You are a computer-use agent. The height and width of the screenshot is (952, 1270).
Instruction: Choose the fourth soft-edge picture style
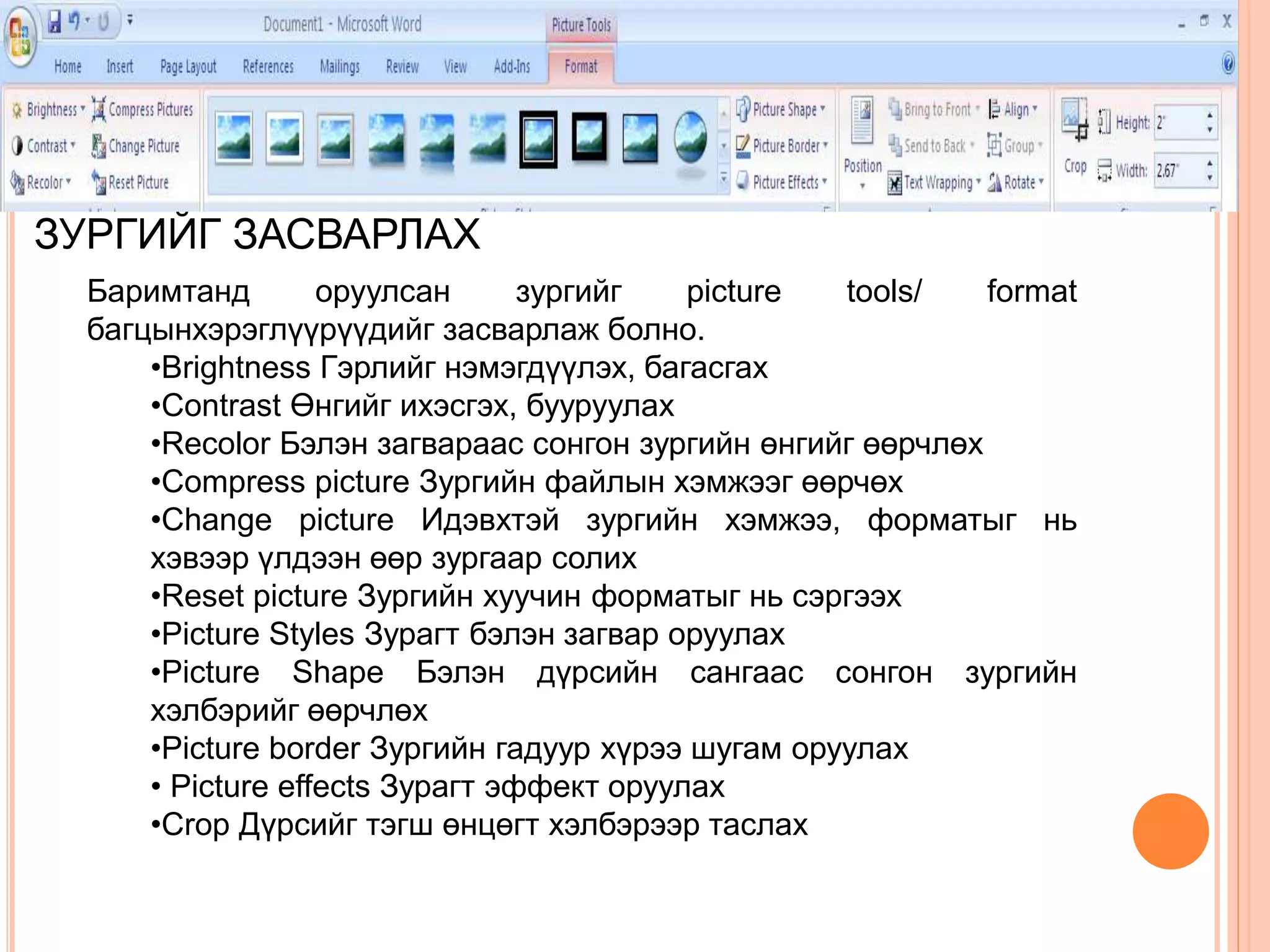click(386, 140)
